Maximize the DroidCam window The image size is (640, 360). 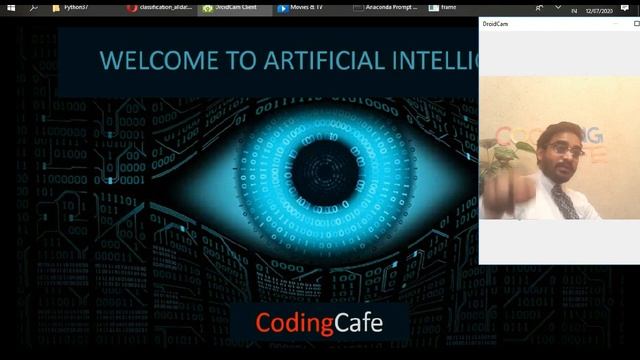pyautogui.click(x=636, y=24)
